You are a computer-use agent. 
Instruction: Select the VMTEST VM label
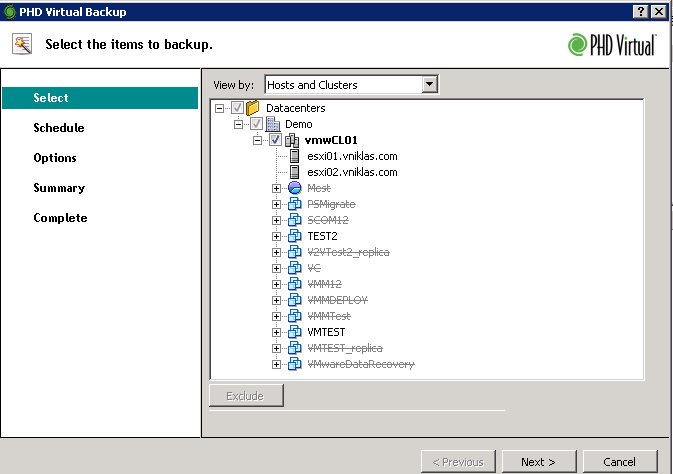coord(326,332)
